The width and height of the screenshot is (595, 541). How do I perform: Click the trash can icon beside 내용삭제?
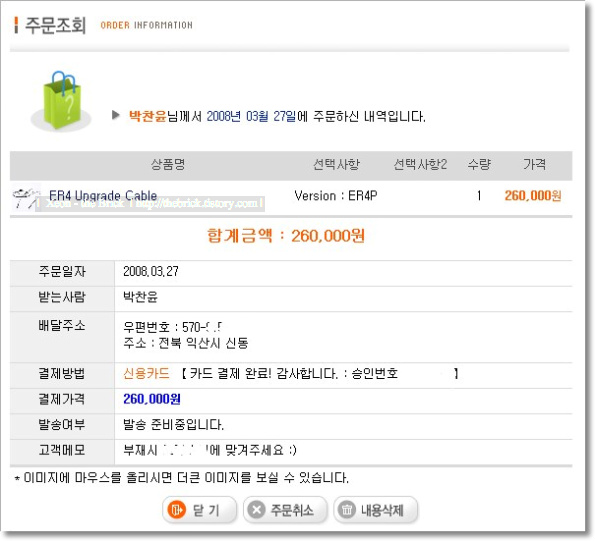click(347, 510)
